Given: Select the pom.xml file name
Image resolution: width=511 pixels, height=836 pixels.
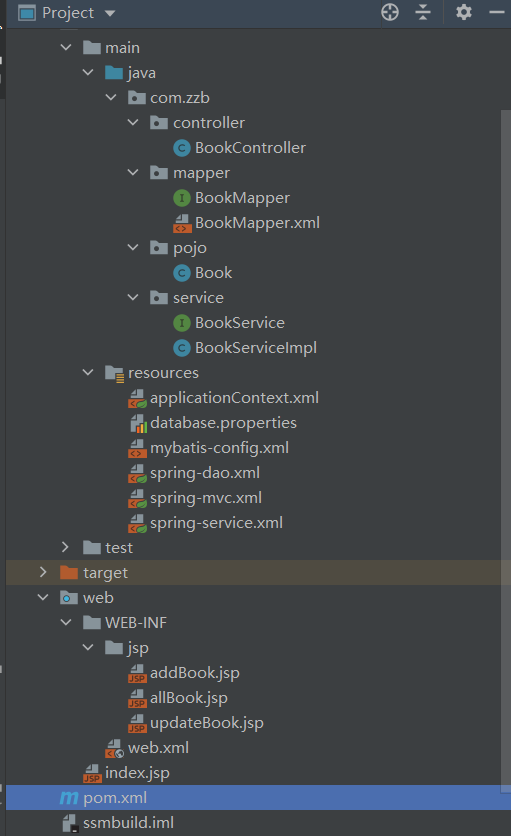Looking at the screenshot, I should pyautogui.click(x=115, y=798).
